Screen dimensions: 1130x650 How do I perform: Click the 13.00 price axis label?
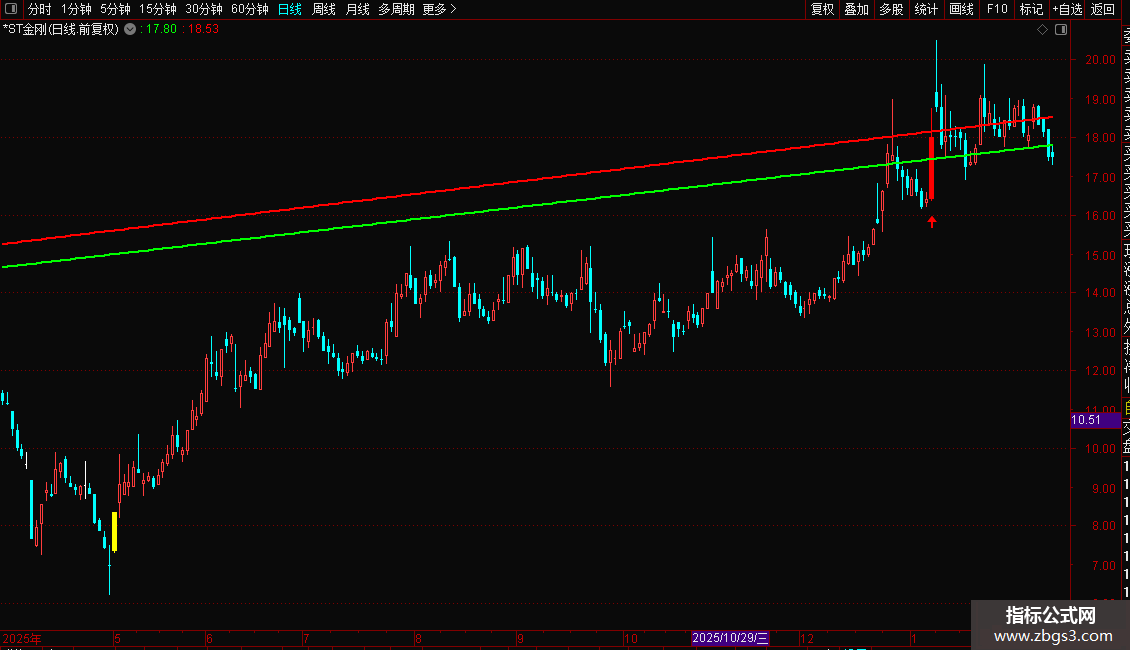[1100, 333]
